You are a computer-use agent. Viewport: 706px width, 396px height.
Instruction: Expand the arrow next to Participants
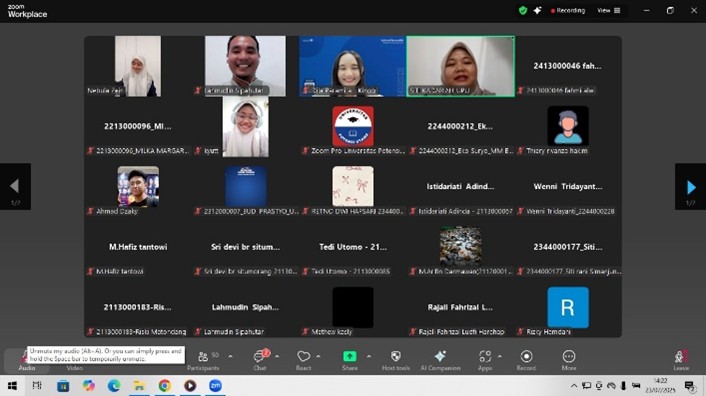231,356
